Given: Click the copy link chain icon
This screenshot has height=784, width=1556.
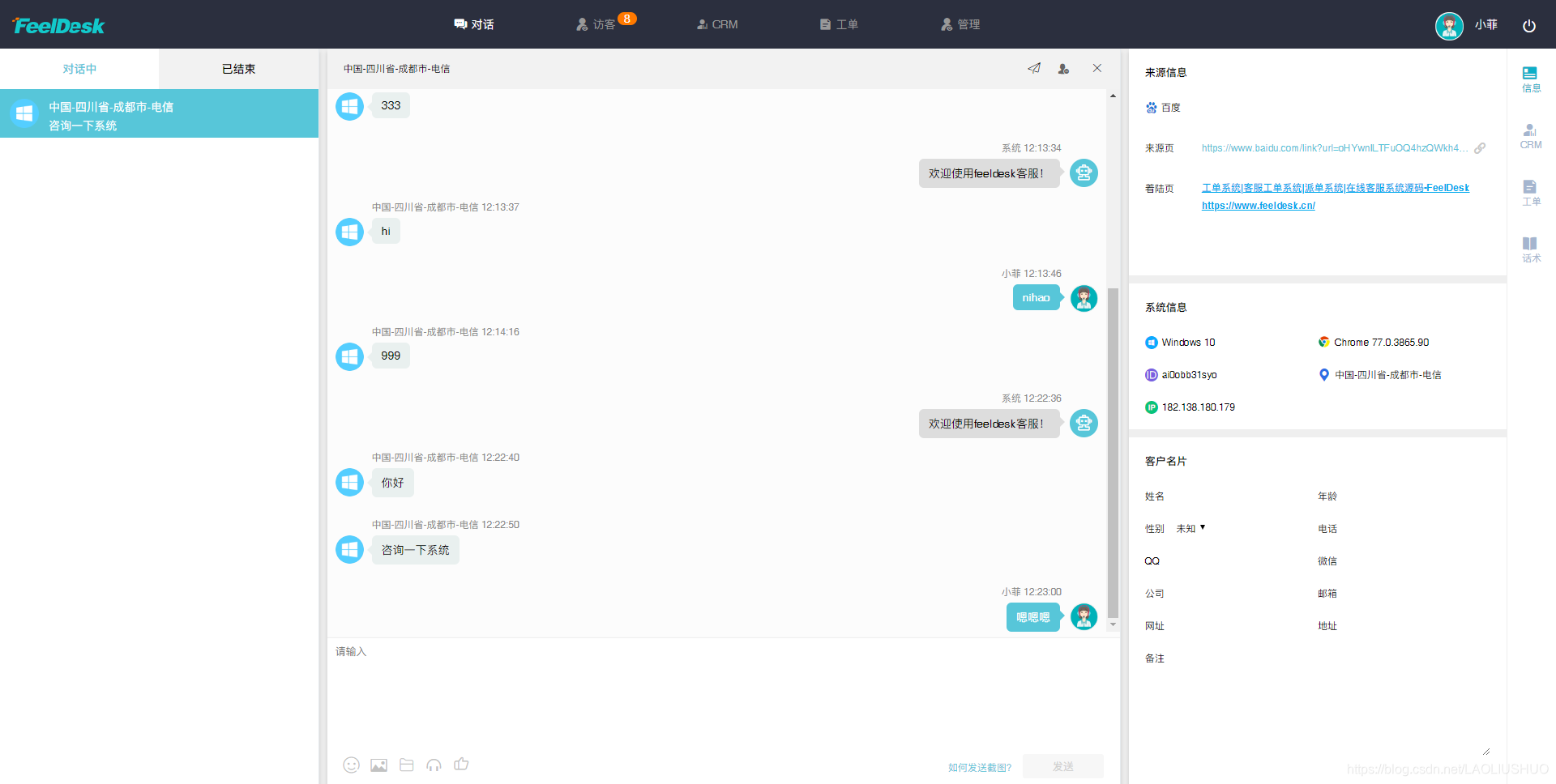Looking at the screenshot, I should point(1480,148).
